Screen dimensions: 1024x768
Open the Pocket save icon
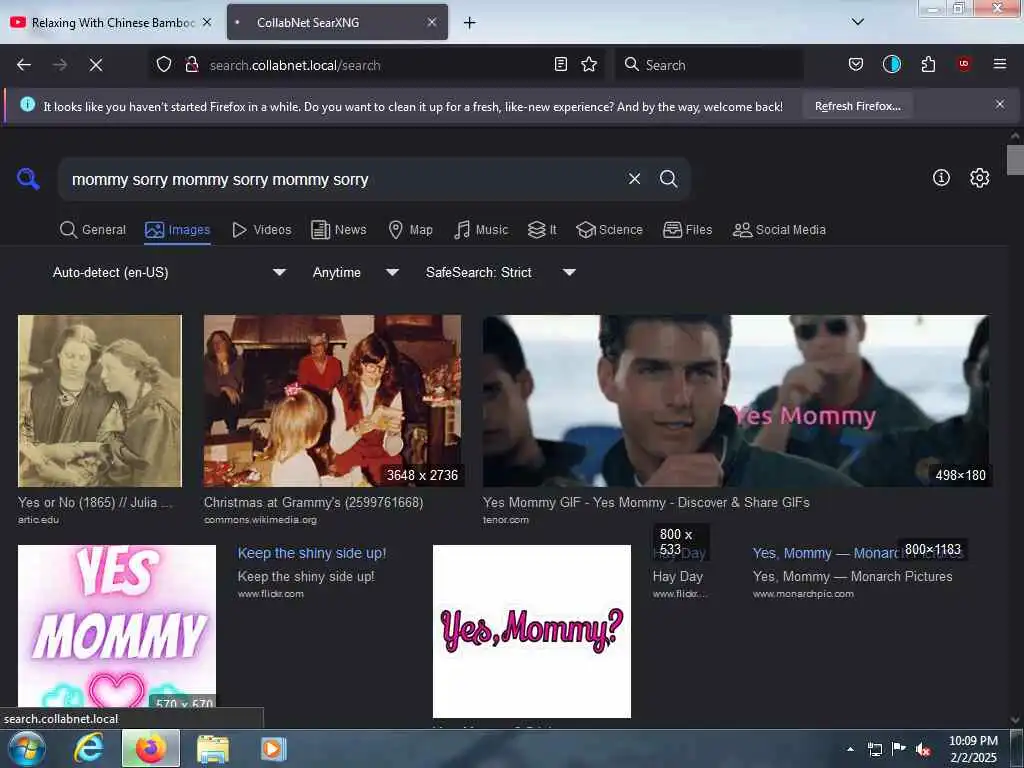[856, 64]
